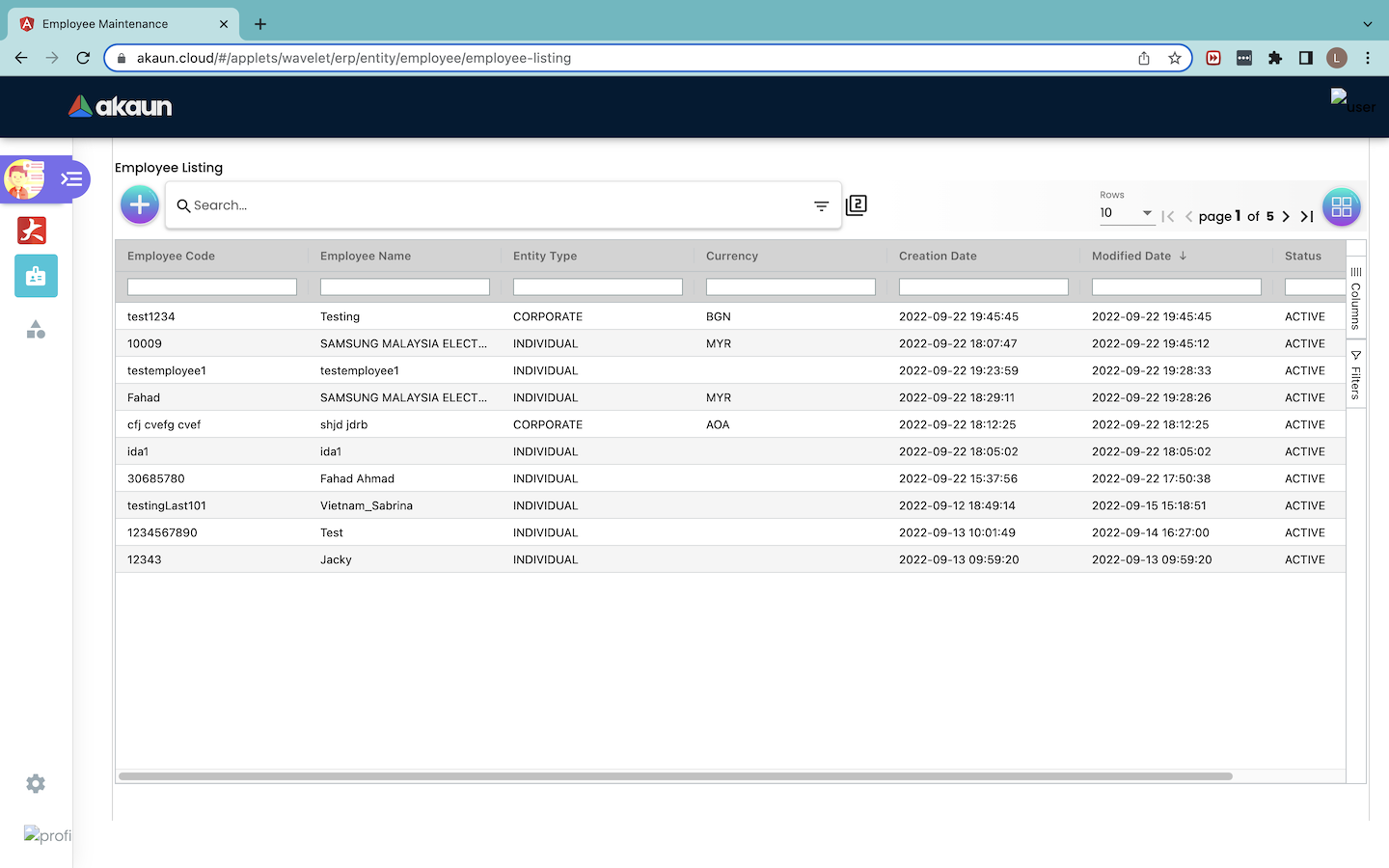Click the red PDF sidebar icon
1389x868 pixels.
32,231
